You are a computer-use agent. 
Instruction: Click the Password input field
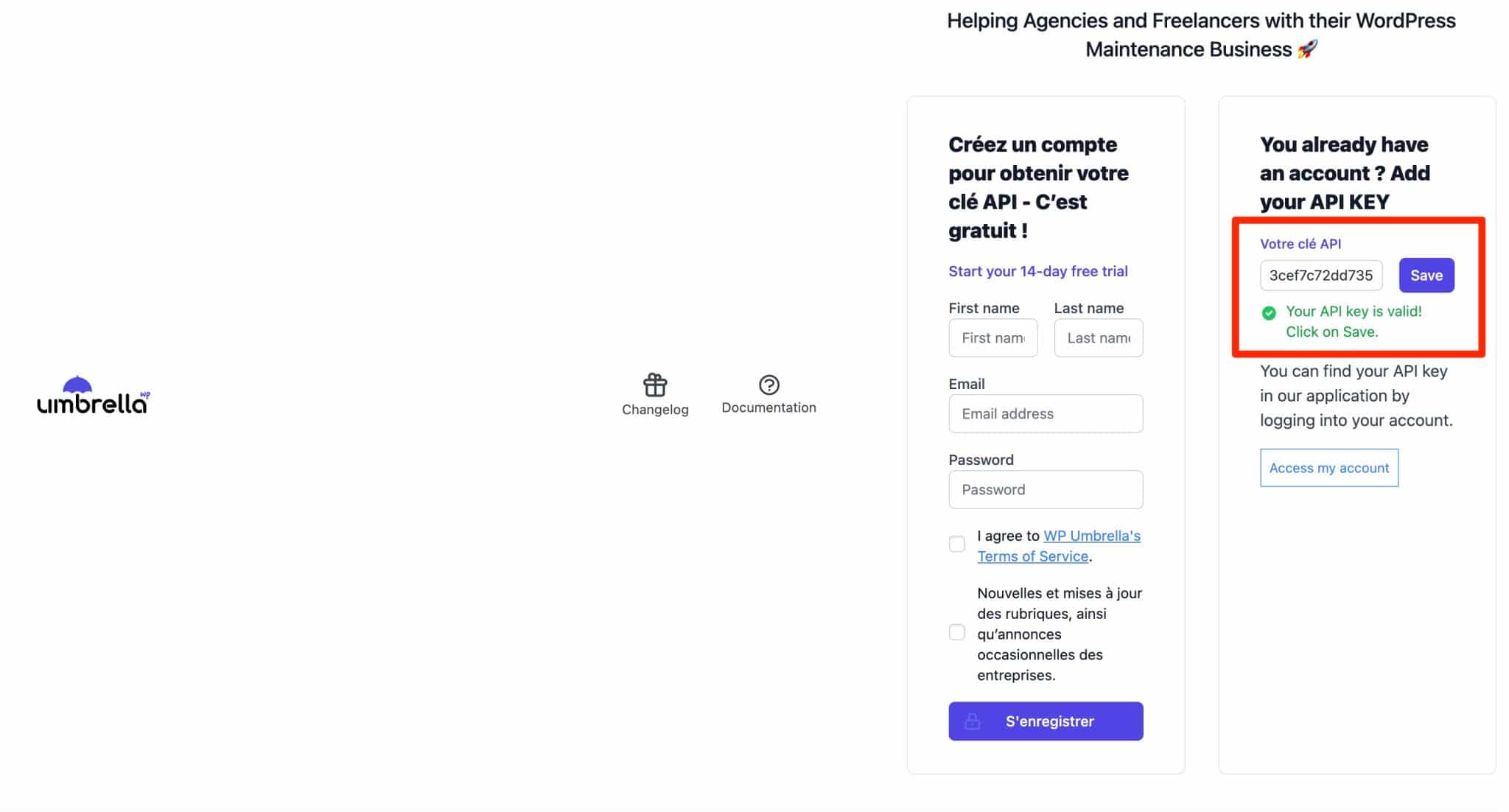(1046, 490)
